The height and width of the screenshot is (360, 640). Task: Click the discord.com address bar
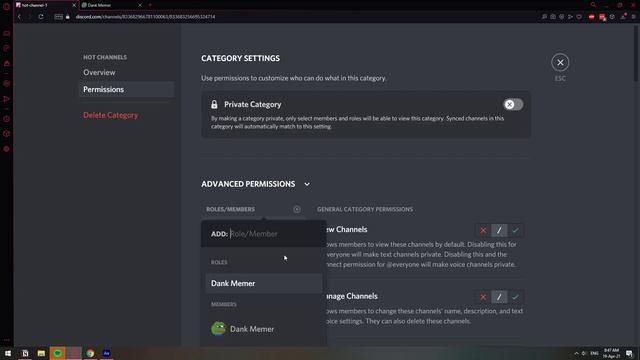[x=145, y=17]
